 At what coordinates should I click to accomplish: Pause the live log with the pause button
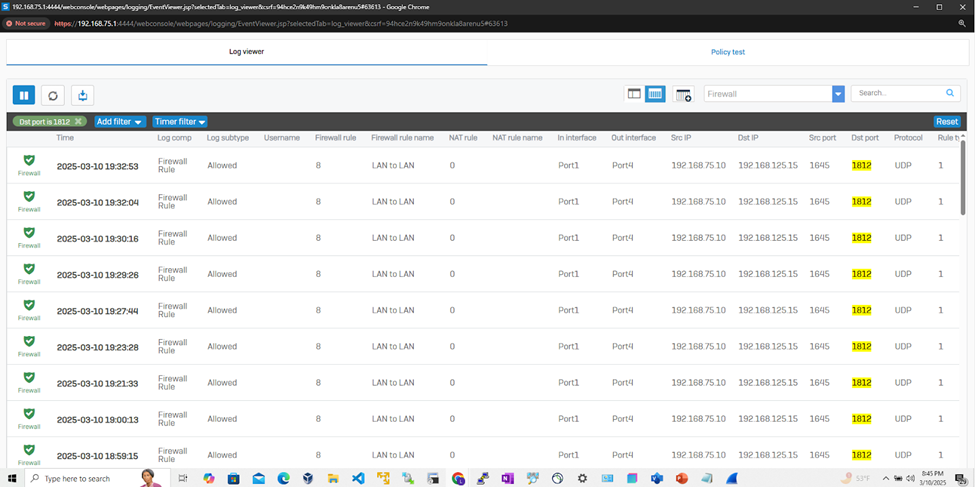coord(24,95)
